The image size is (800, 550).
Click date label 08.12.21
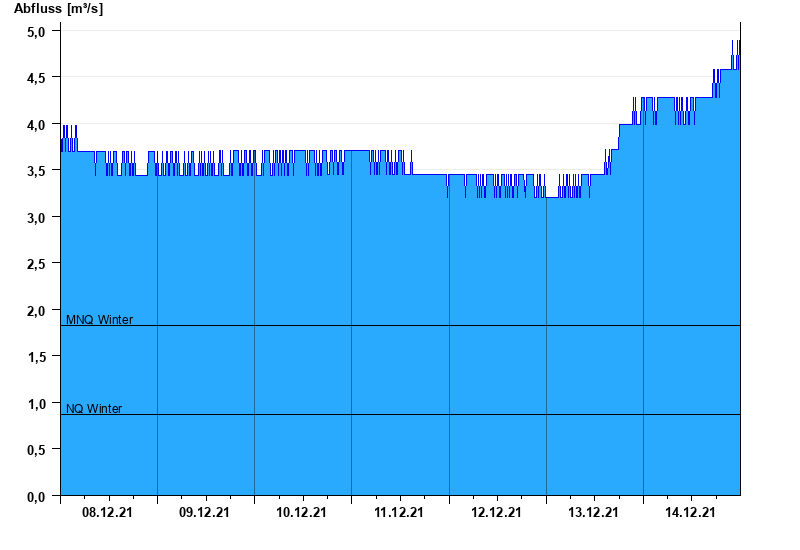click(107, 512)
